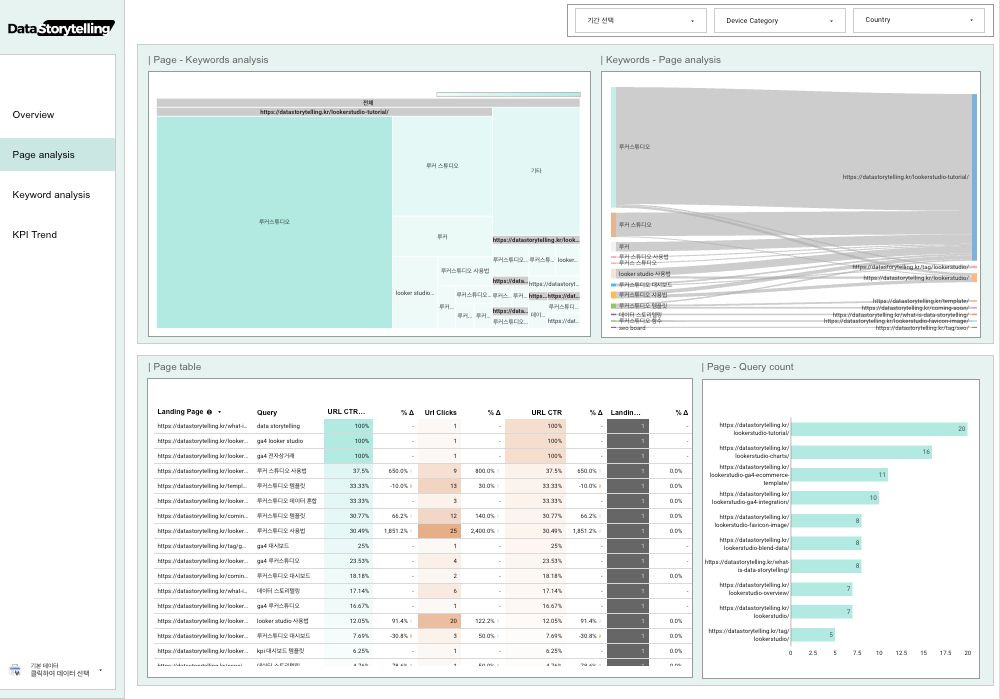The height and width of the screenshot is (699, 1000).
Task: Click the 1,851.2% teal CTR change value
Action: (395, 531)
